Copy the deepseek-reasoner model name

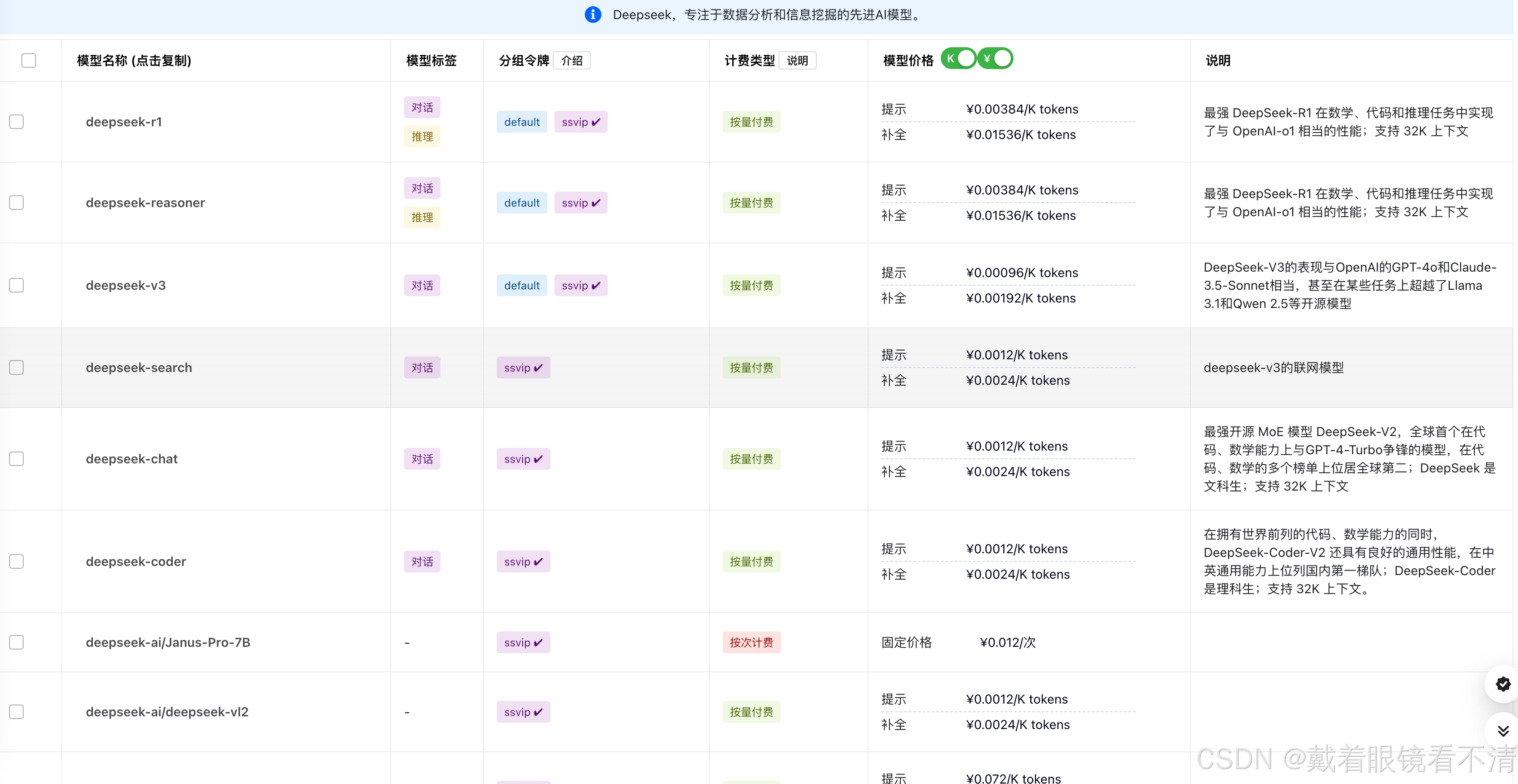pos(145,203)
